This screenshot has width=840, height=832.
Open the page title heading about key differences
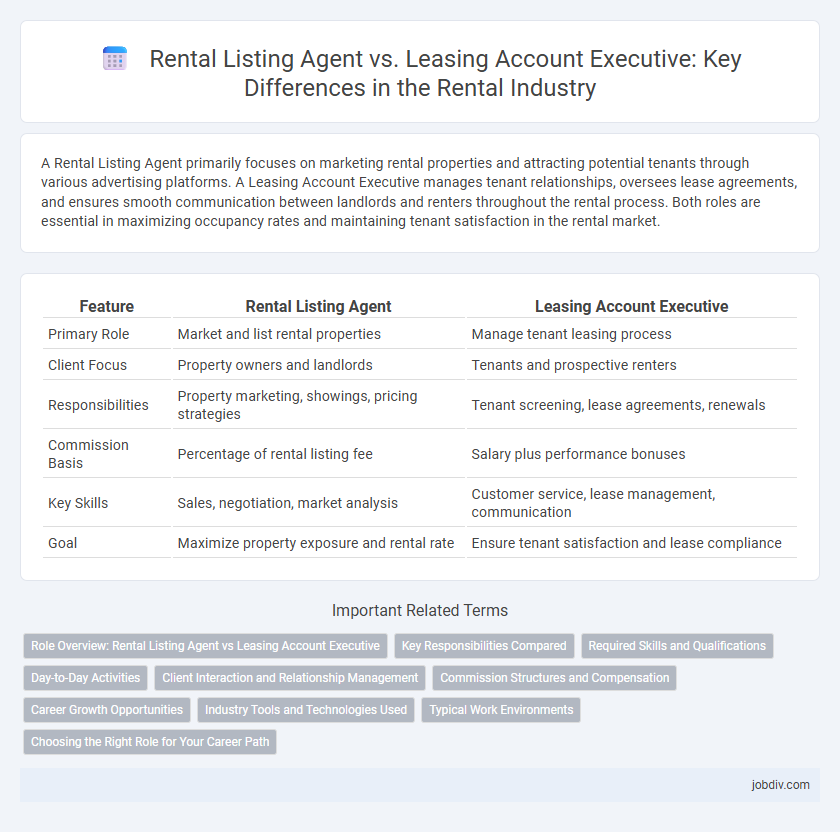pyautogui.click(x=445, y=73)
